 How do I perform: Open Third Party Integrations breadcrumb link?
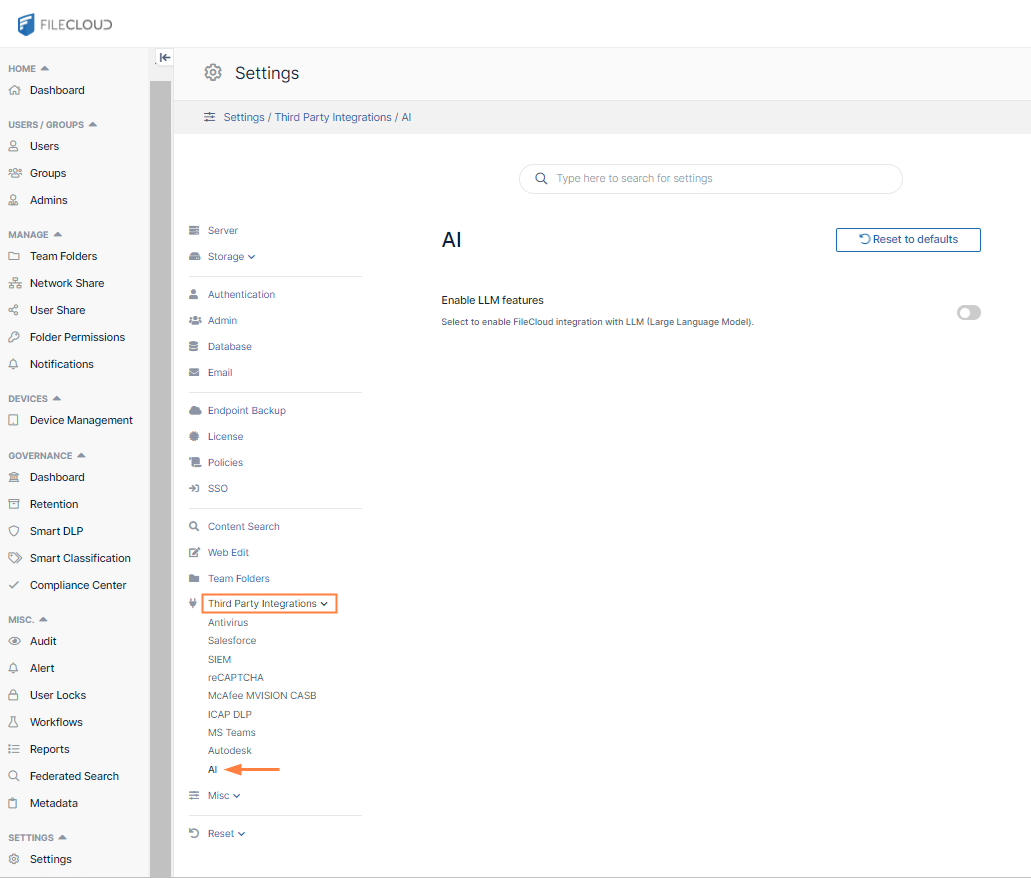pyautogui.click(x=333, y=117)
